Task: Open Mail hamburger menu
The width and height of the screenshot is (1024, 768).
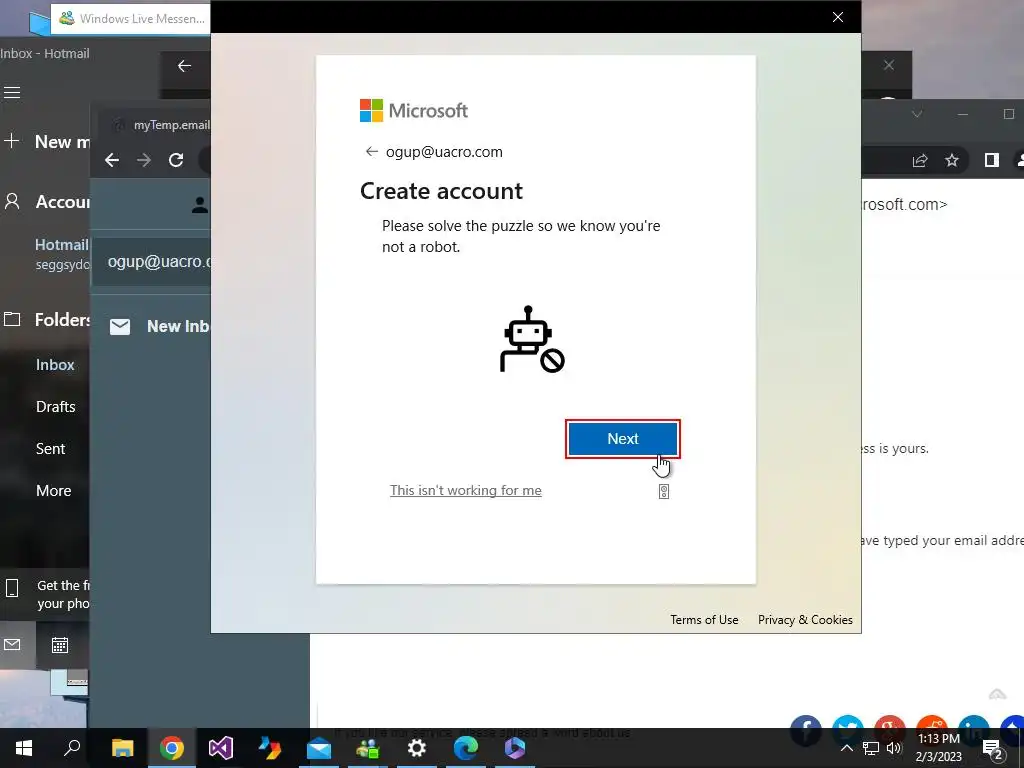Action: [12, 93]
